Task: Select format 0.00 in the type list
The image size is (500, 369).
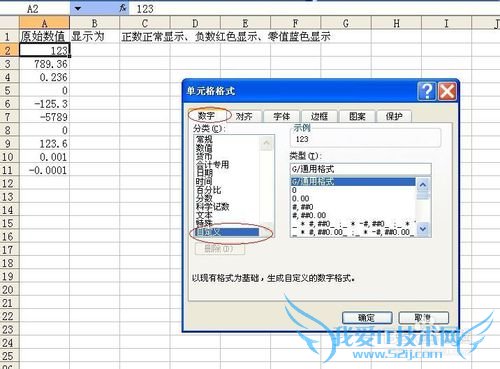Action: tap(353, 198)
